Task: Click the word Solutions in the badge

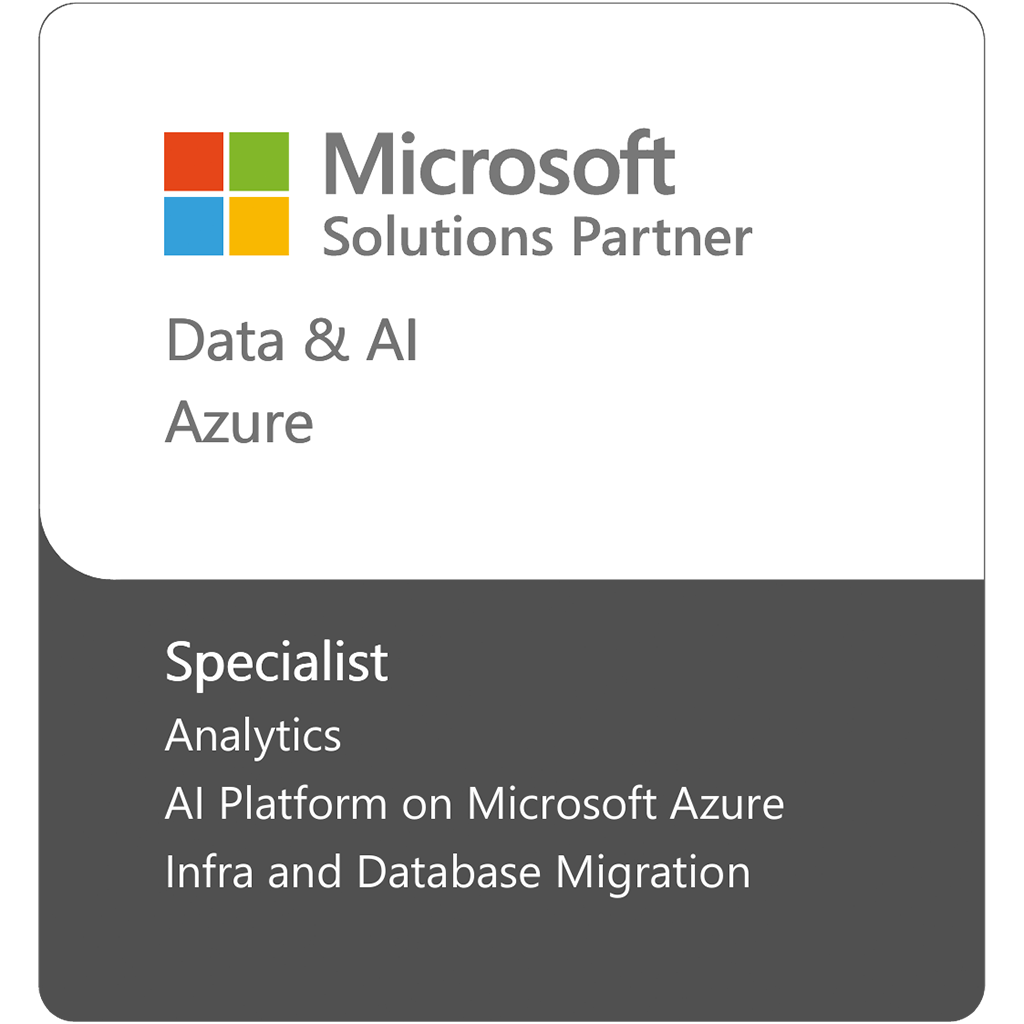Action: (x=438, y=236)
